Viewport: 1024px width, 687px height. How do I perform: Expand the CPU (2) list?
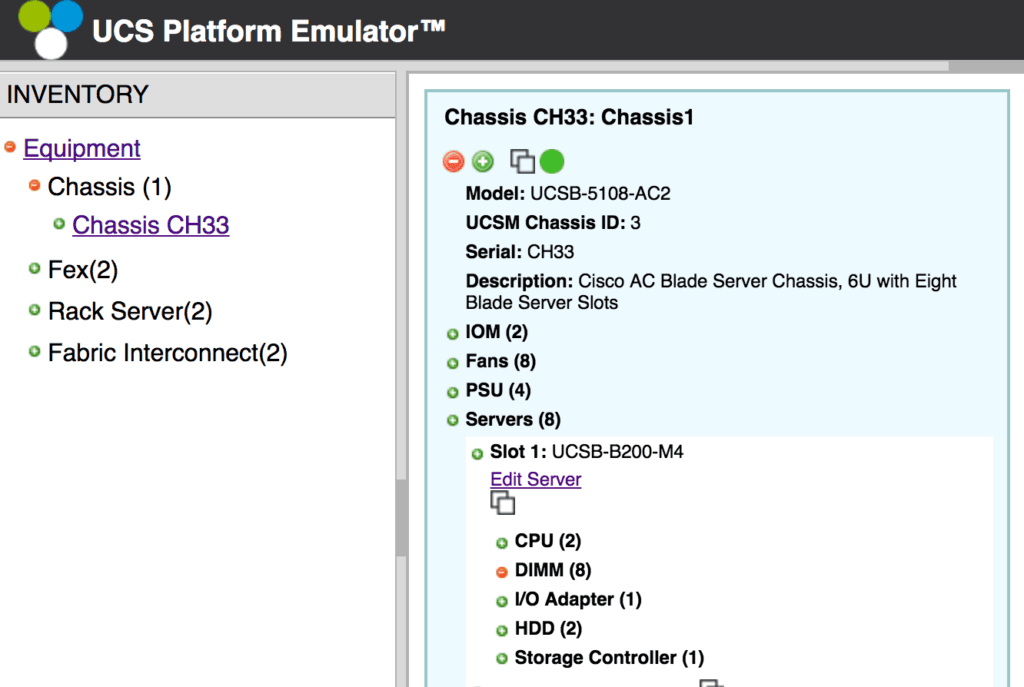tap(502, 543)
